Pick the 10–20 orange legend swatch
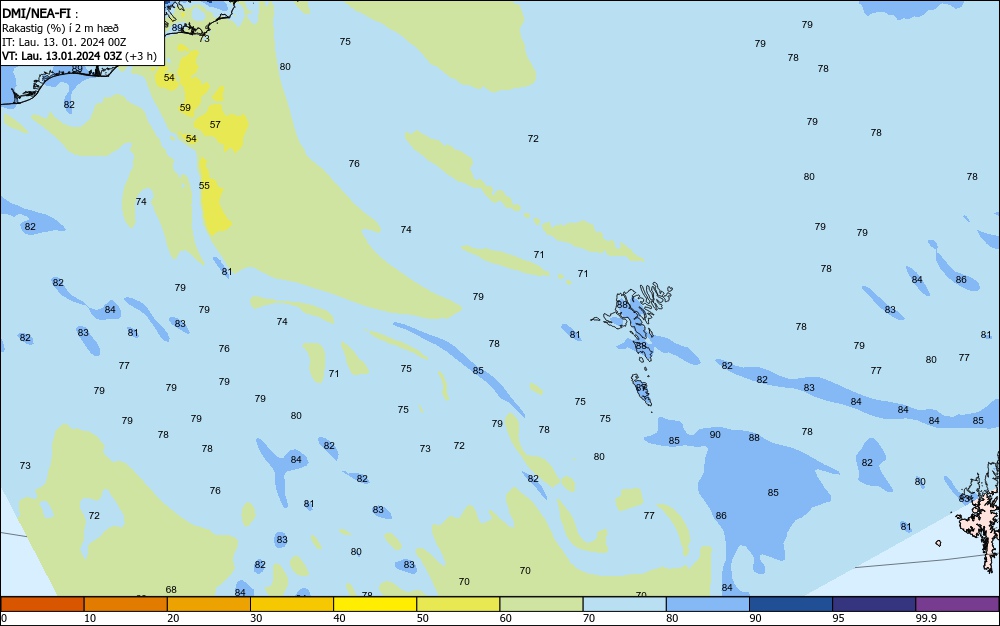Viewport: 1000px width, 626px height. pyautogui.click(x=126, y=604)
